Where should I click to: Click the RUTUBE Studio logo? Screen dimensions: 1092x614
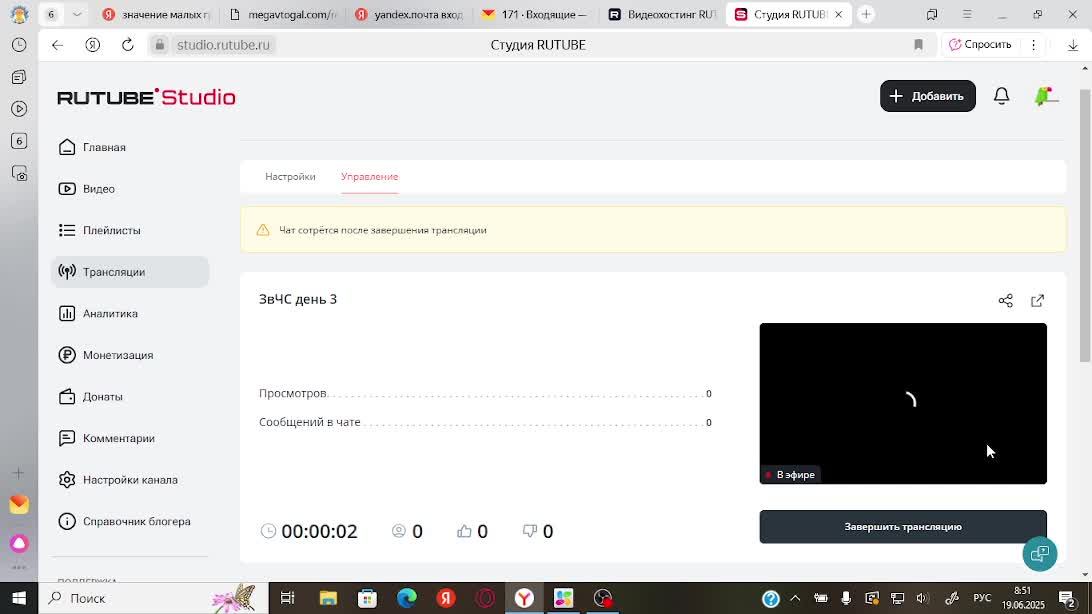(146, 97)
